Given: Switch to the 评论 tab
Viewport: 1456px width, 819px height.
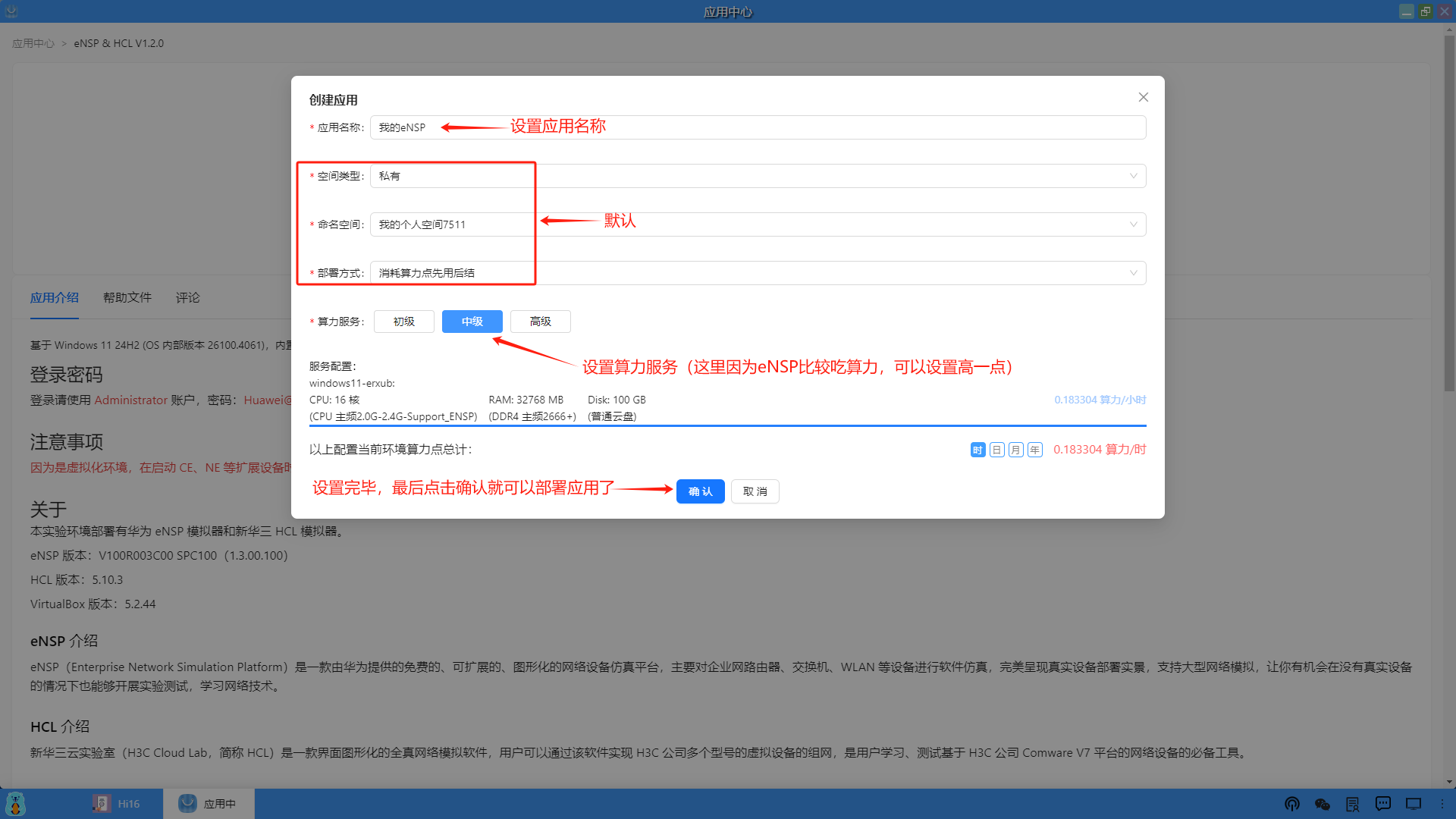Looking at the screenshot, I should [x=187, y=297].
